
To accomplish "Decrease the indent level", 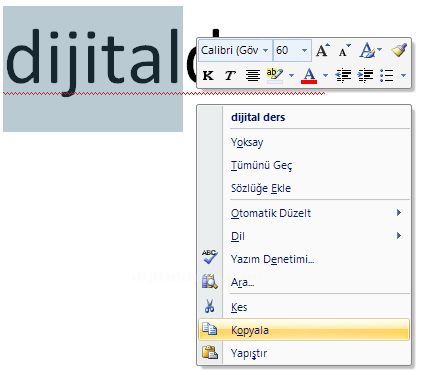I will [x=343, y=76].
